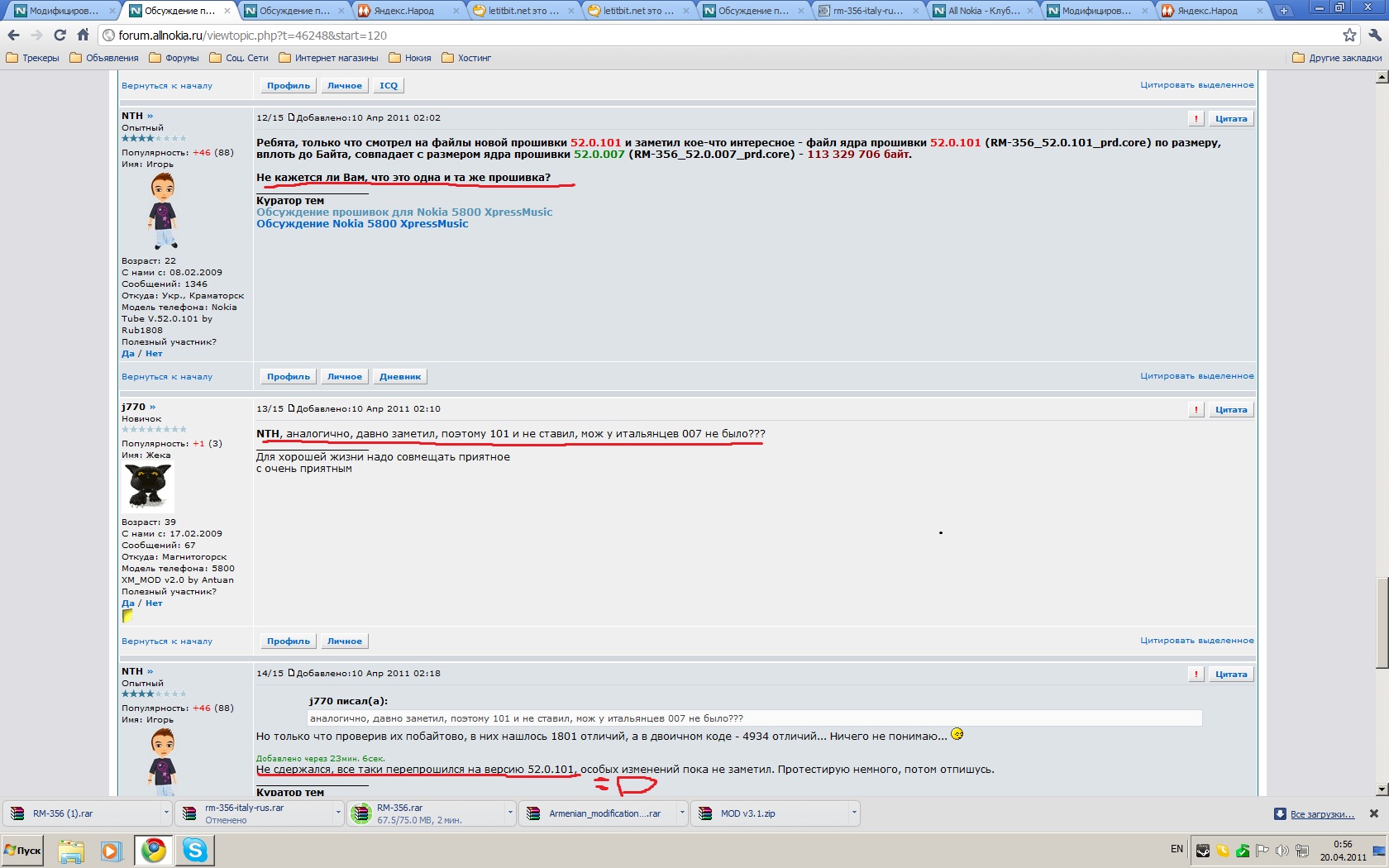This screenshot has width=1389, height=868.
Task: Click the in-progress RM-356.rar download
Action: click(425, 813)
